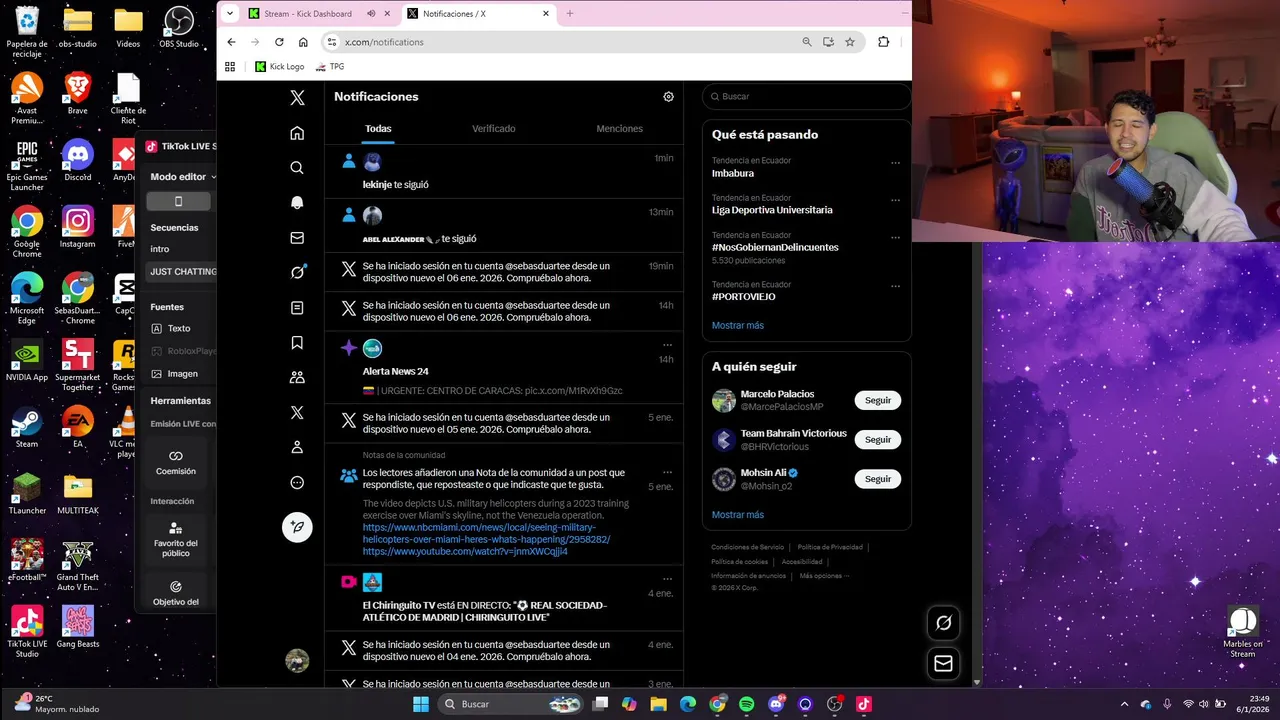Open Bookmarks icon in the X sidebar
The height and width of the screenshot is (720, 1280).
(297, 343)
